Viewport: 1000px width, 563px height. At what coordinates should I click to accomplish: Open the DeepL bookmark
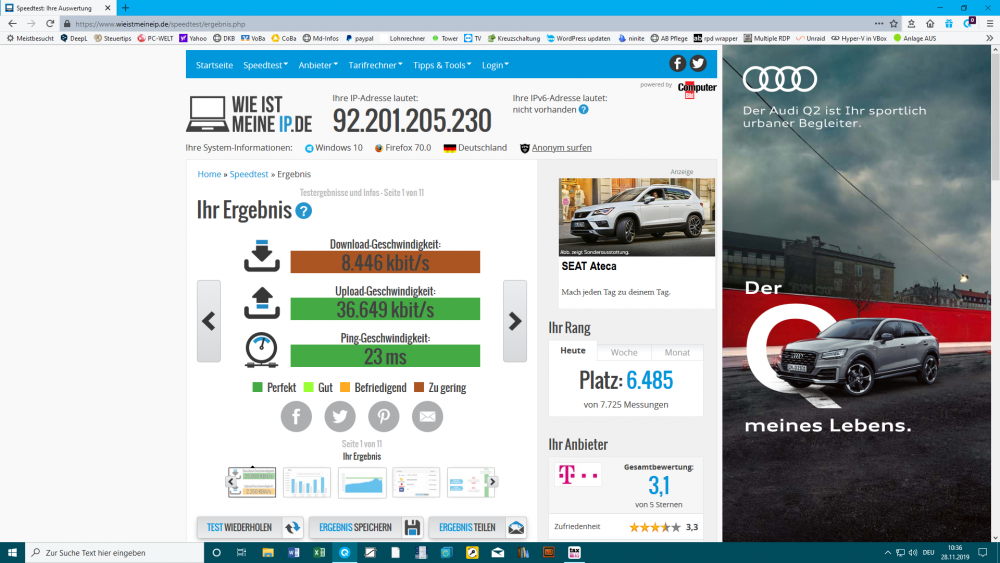[74, 38]
